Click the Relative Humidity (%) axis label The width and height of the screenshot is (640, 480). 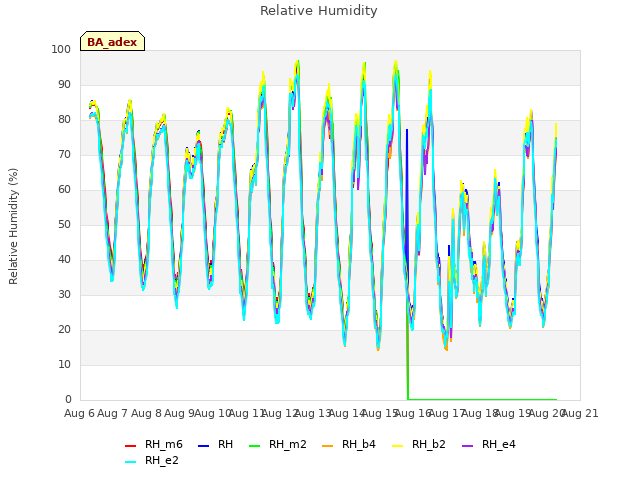coord(13,226)
